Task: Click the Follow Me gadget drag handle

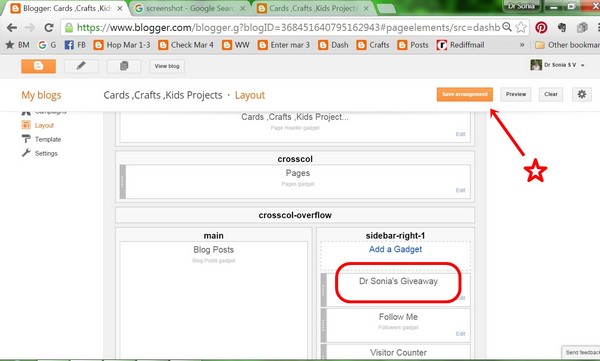Action: pos(324,325)
